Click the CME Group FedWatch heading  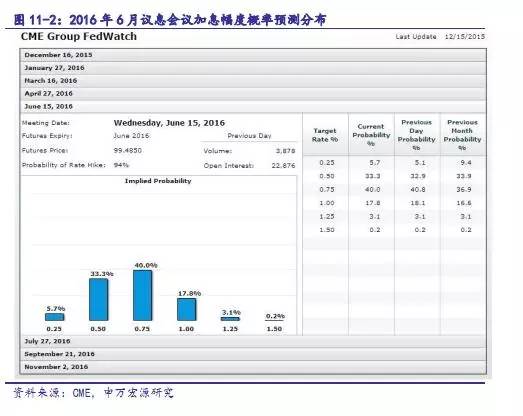point(79,36)
